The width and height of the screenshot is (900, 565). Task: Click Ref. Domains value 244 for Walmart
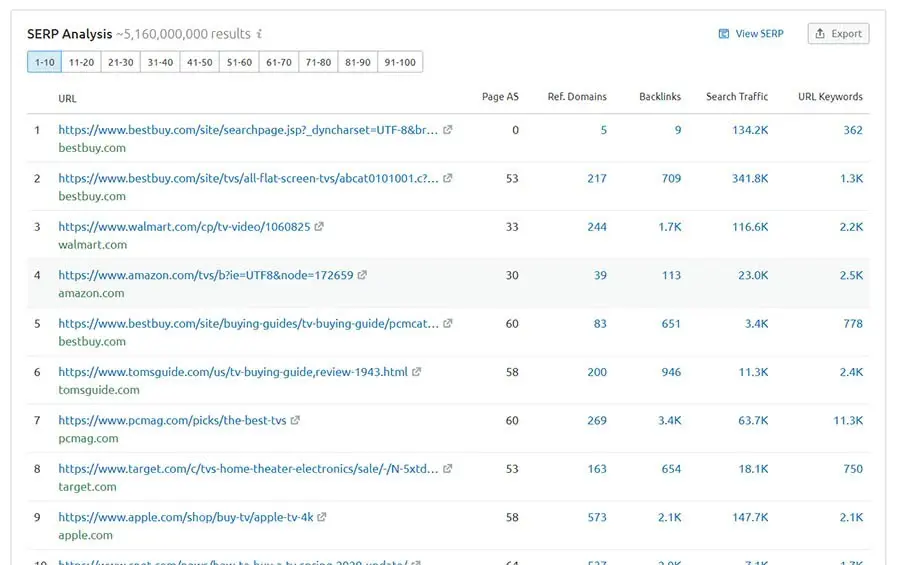[597, 227]
